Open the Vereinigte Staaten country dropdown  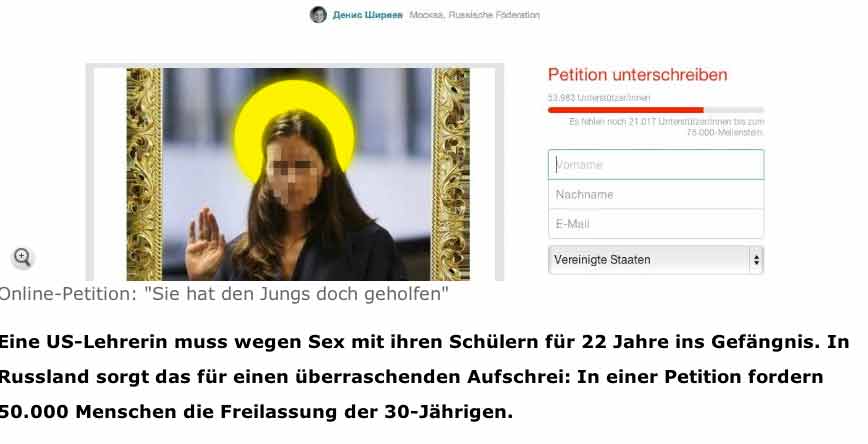[x=656, y=260]
